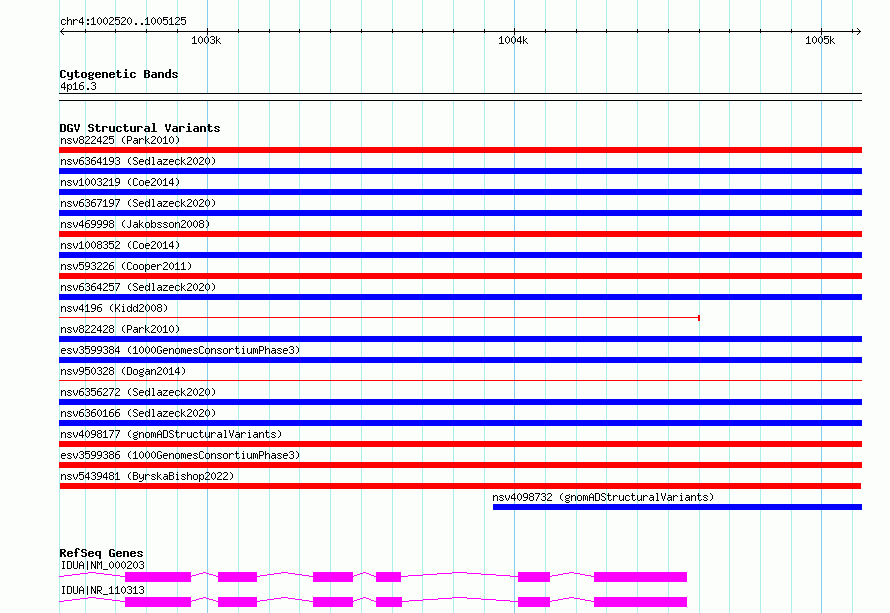Viewport: 890px width, 613px height.
Task: Click esv3599384 (1000GenomesConsortiumPhase3) label
Action: click(180, 350)
